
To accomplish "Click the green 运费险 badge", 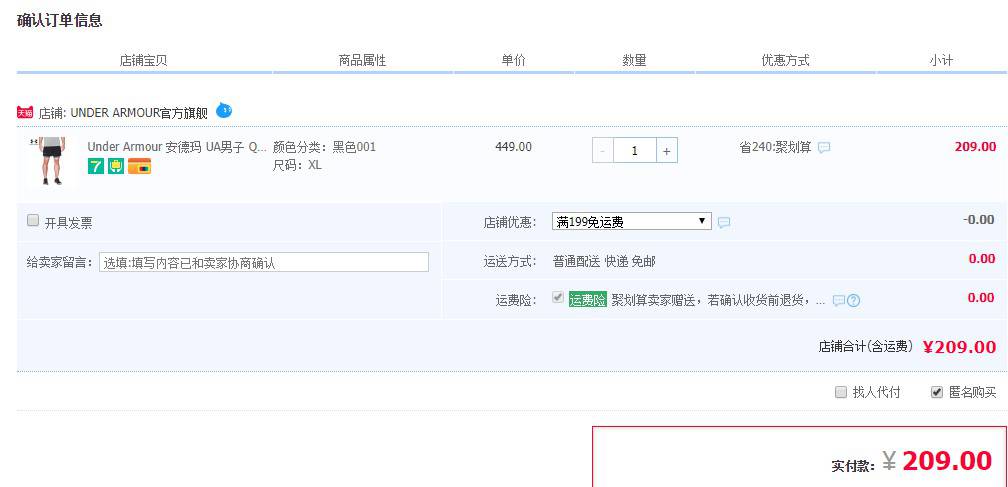I will [x=588, y=300].
